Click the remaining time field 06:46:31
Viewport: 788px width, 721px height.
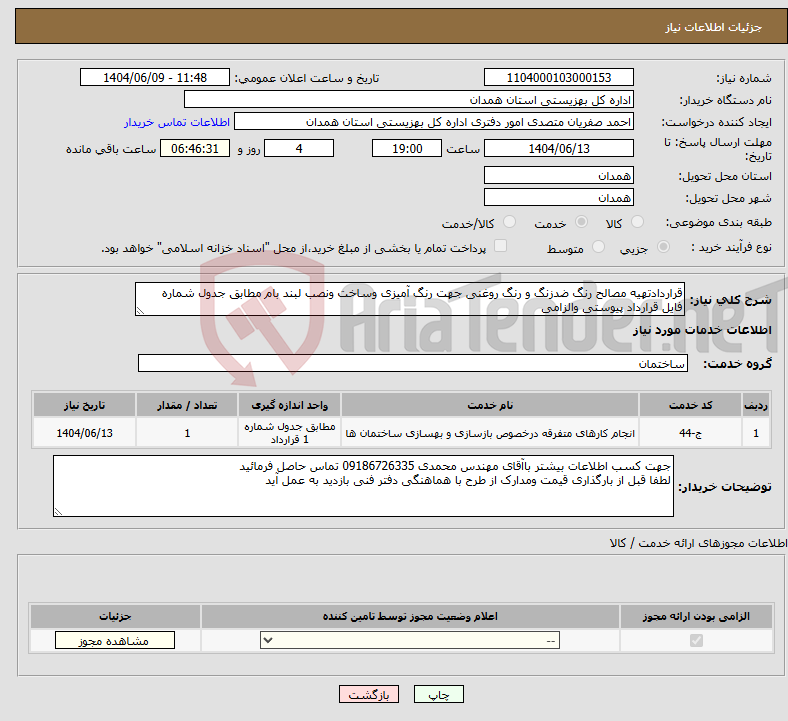click(195, 149)
